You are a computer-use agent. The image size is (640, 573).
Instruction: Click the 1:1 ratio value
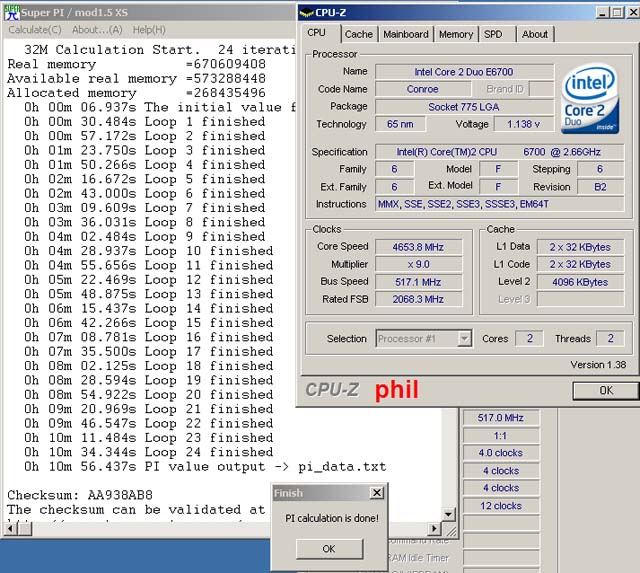501,435
